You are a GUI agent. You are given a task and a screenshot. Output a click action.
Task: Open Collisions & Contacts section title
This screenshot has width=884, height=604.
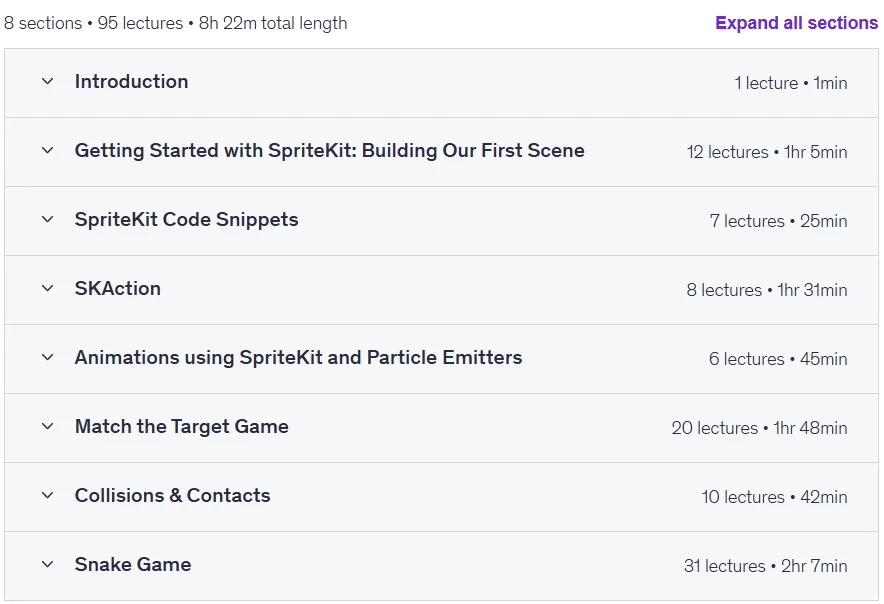click(x=173, y=495)
